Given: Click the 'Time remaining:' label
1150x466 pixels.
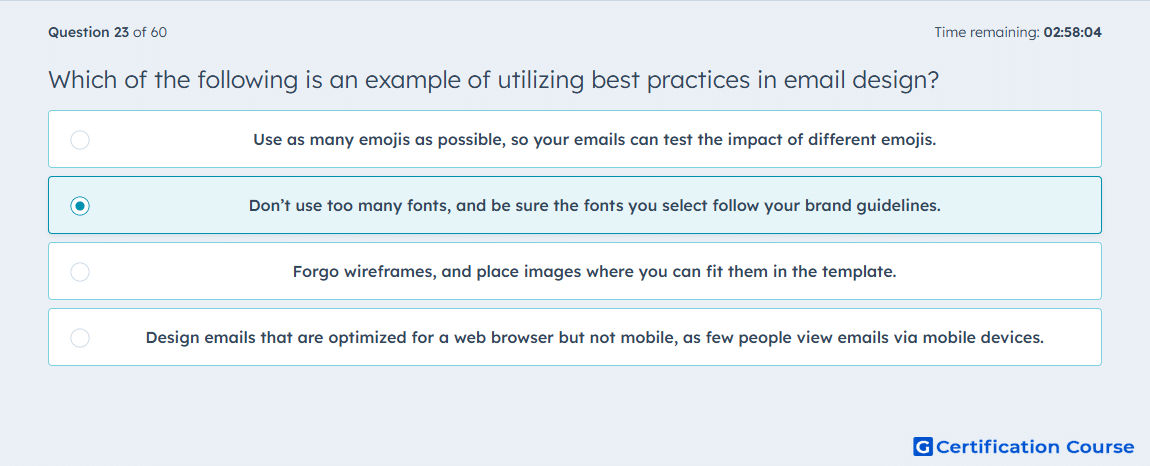Looking at the screenshot, I should (986, 32).
